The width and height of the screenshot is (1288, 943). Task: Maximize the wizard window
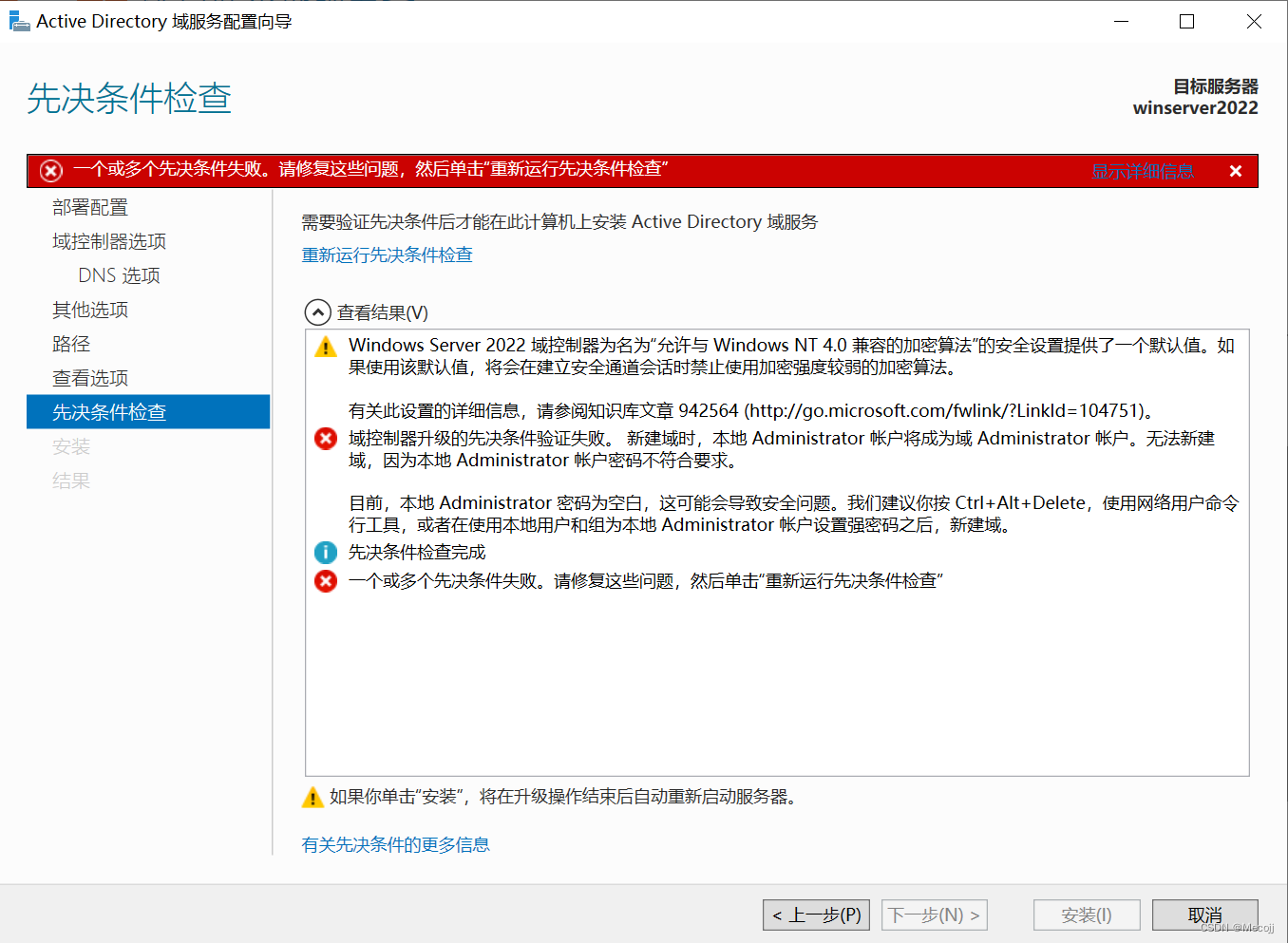1186,21
